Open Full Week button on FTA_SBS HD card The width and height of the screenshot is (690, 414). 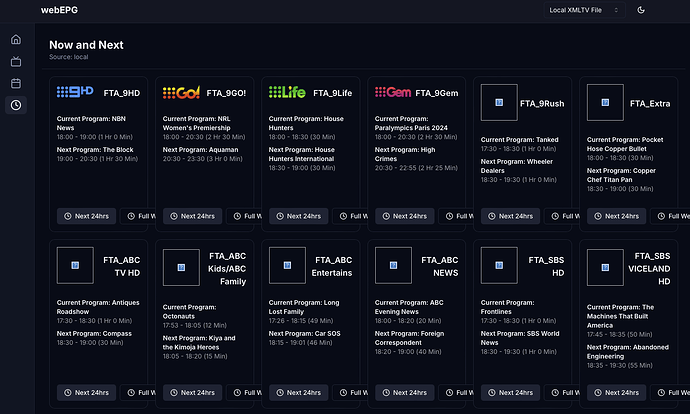pos(562,392)
